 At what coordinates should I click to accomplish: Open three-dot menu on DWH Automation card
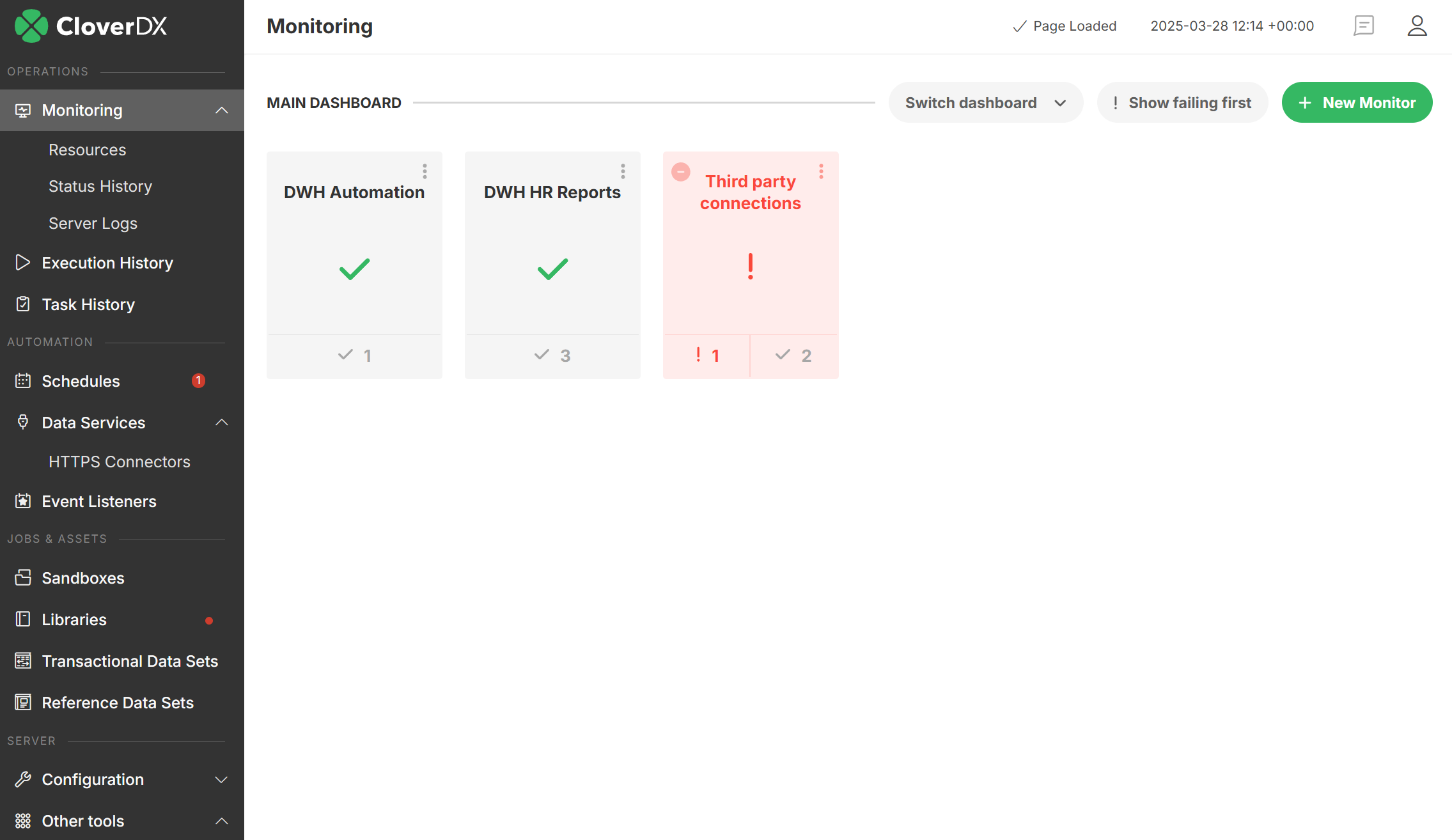[x=425, y=171]
